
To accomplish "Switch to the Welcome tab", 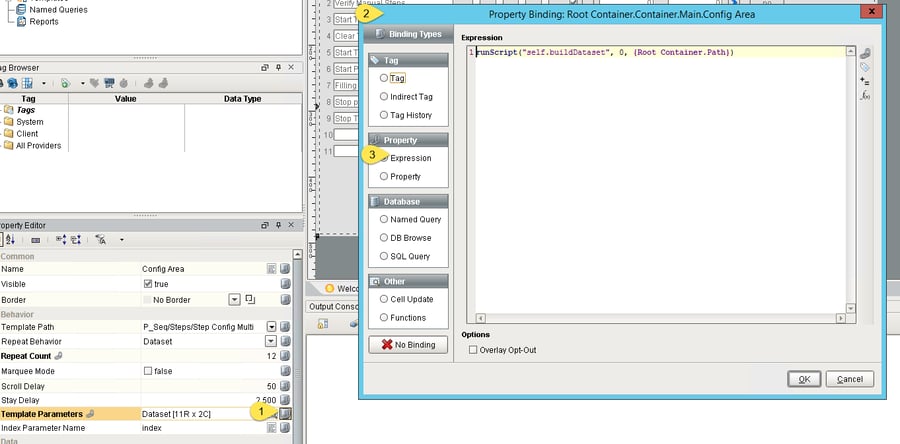I will click(342, 288).
